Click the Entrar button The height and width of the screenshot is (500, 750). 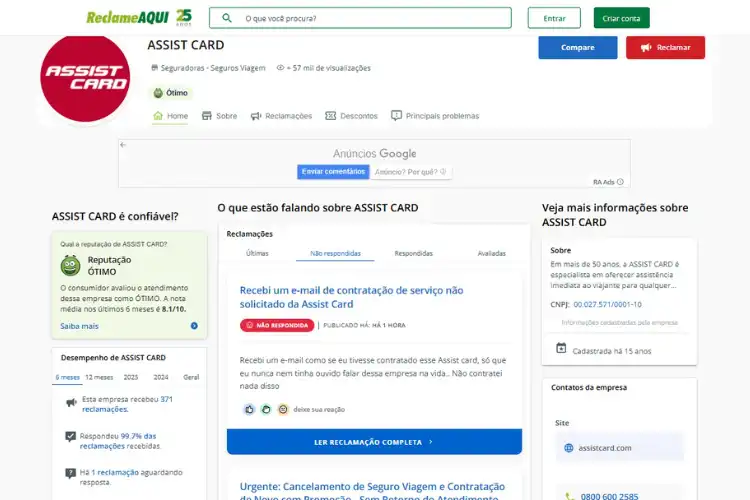pyautogui.click(x=554, y=18)
